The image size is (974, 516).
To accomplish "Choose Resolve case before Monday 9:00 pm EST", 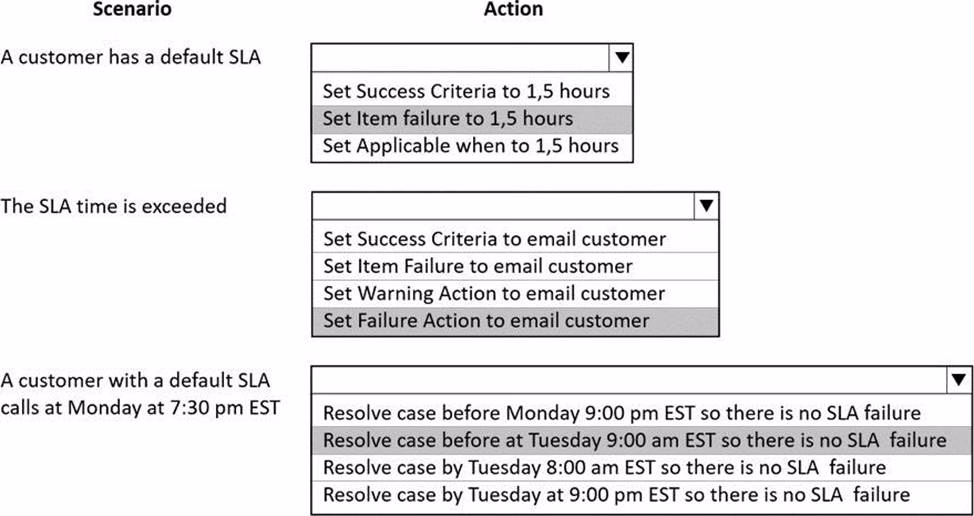I will point(622,412).
